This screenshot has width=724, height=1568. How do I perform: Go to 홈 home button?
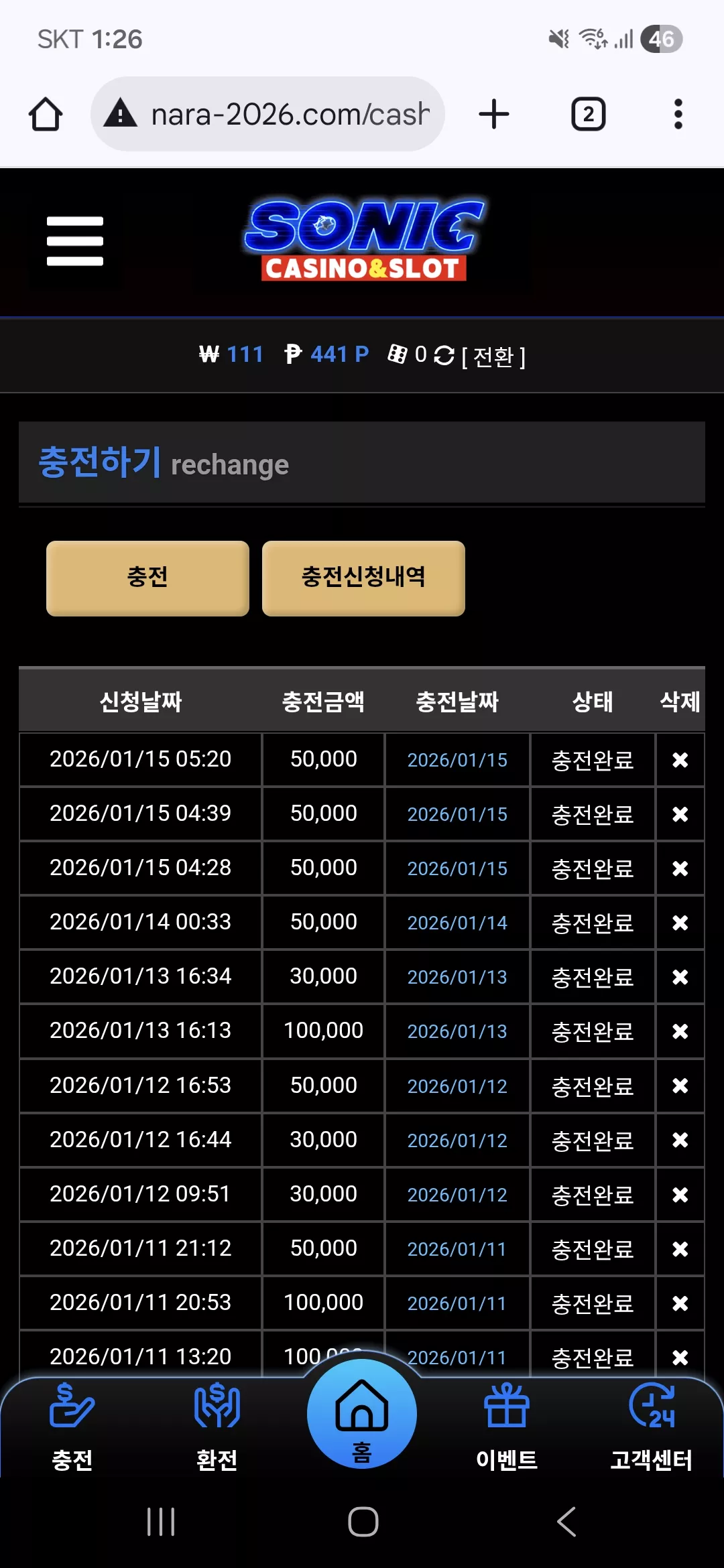click(362, 1414)
